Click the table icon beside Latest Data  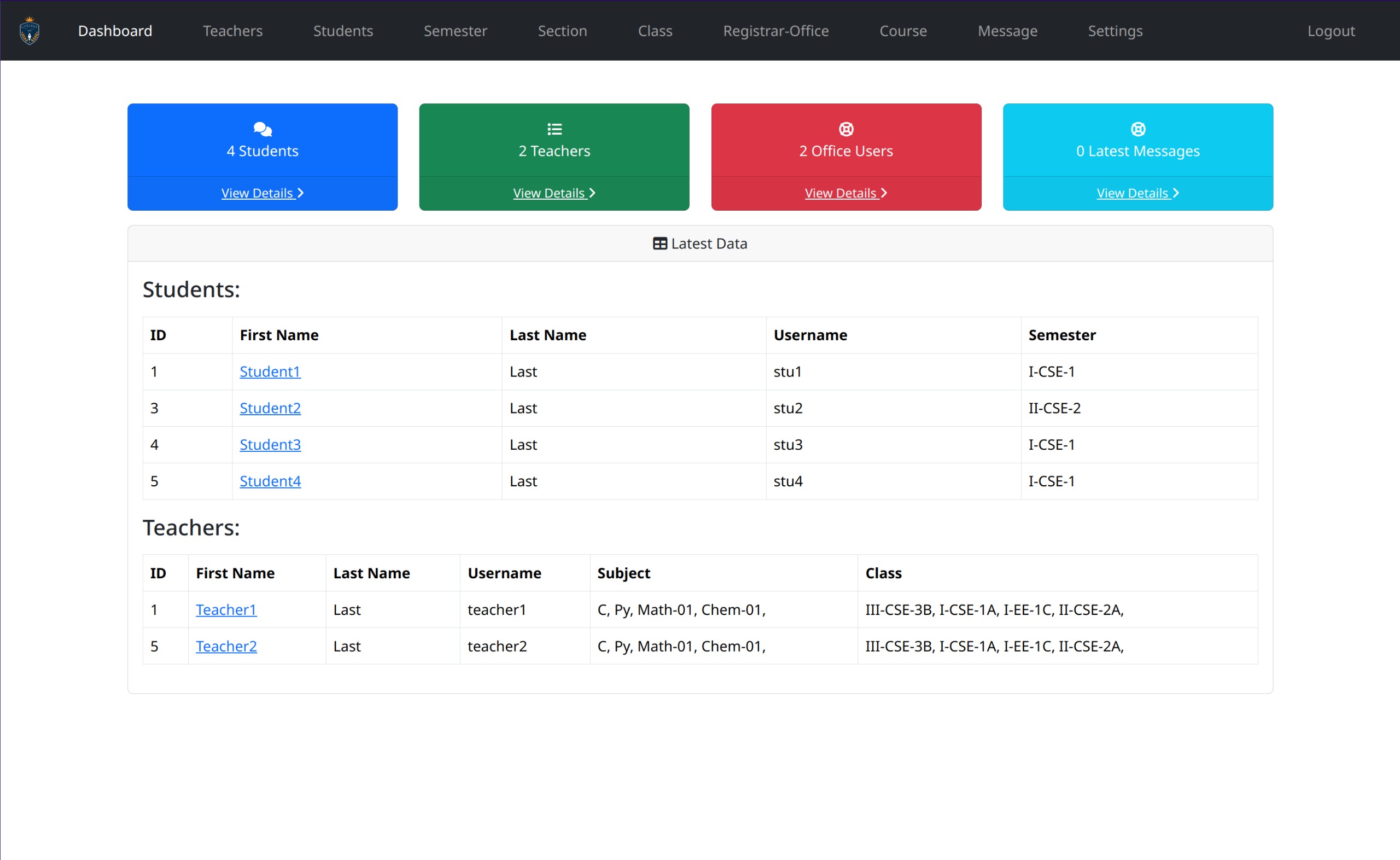click(x=660, y=244)
